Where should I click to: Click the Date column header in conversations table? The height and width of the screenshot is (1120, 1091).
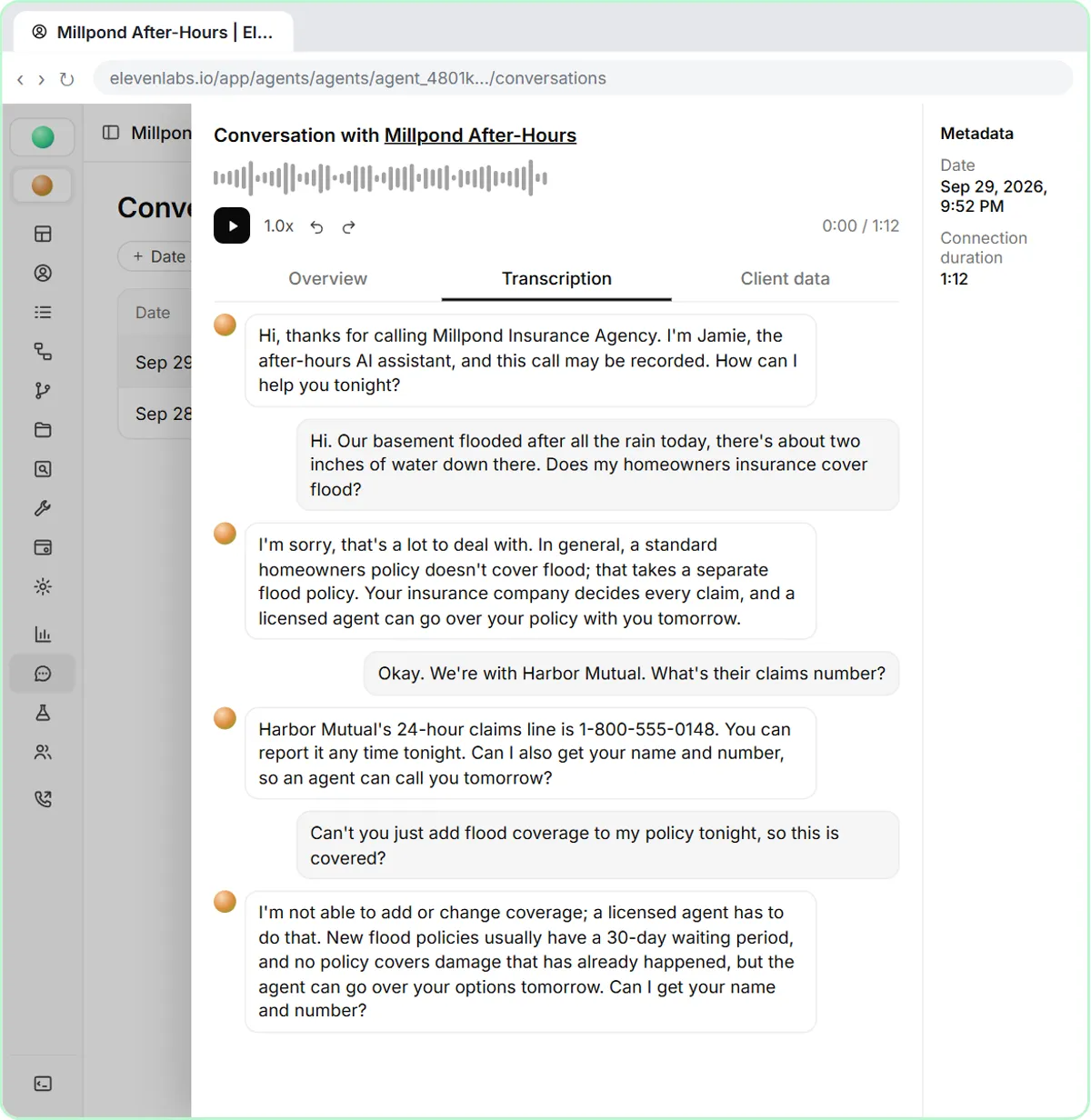pos(153,313)
